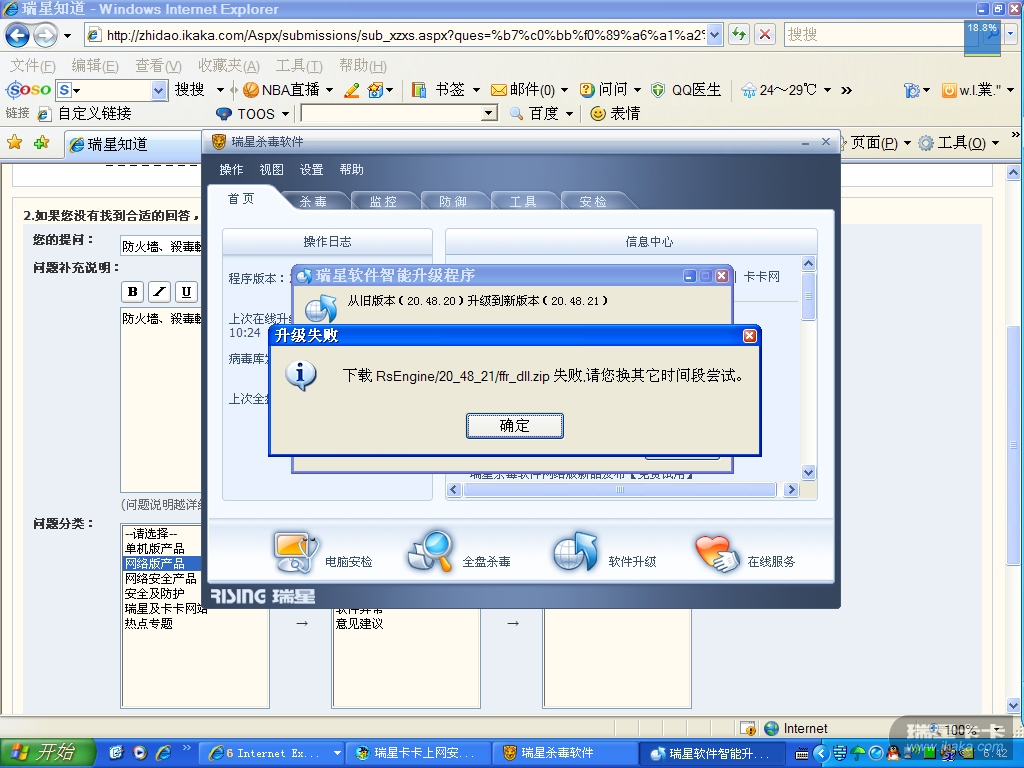Open the 百度 search dropdown

569,114
